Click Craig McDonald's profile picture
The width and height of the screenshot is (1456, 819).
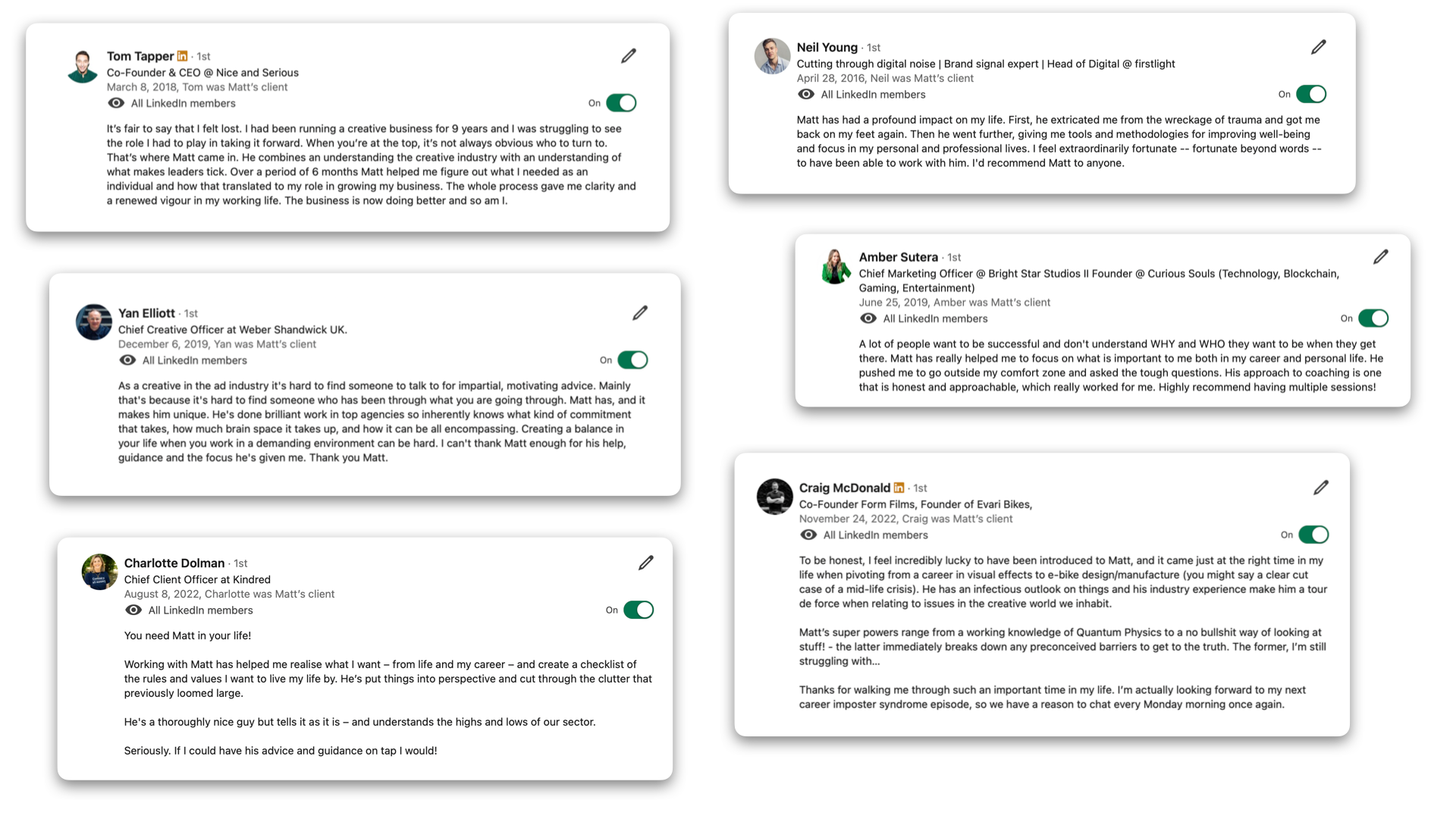[x=775, y=497]
